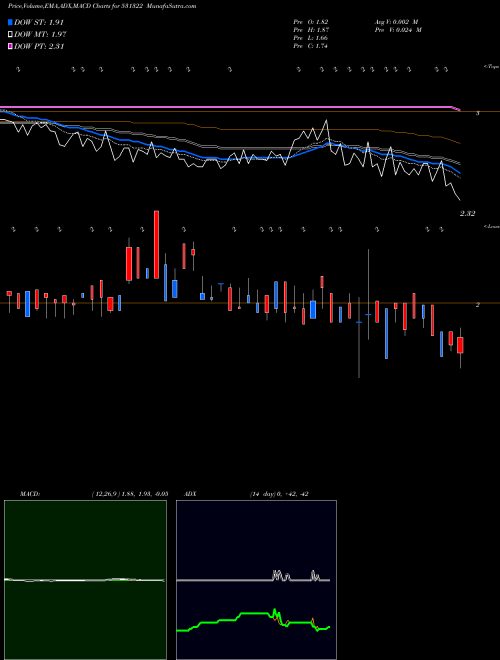Click the 'Pre C: 1.74' value
The height and width of the screenshot is (660, 500).
coord(311,46)
